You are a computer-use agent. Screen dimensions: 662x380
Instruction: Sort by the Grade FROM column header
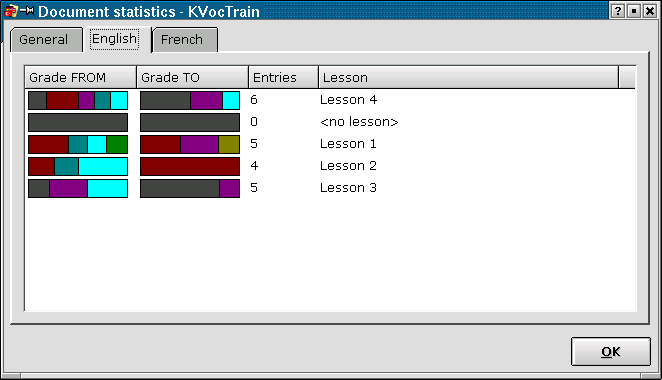(x=80, y=77)
